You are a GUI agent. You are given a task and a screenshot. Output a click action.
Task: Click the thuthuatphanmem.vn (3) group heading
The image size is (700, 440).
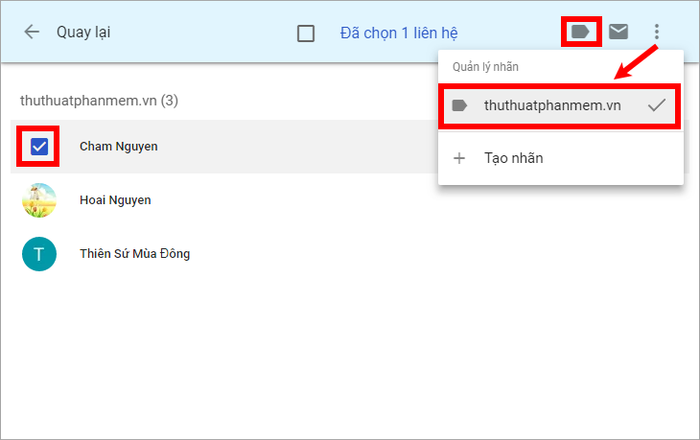99,100
